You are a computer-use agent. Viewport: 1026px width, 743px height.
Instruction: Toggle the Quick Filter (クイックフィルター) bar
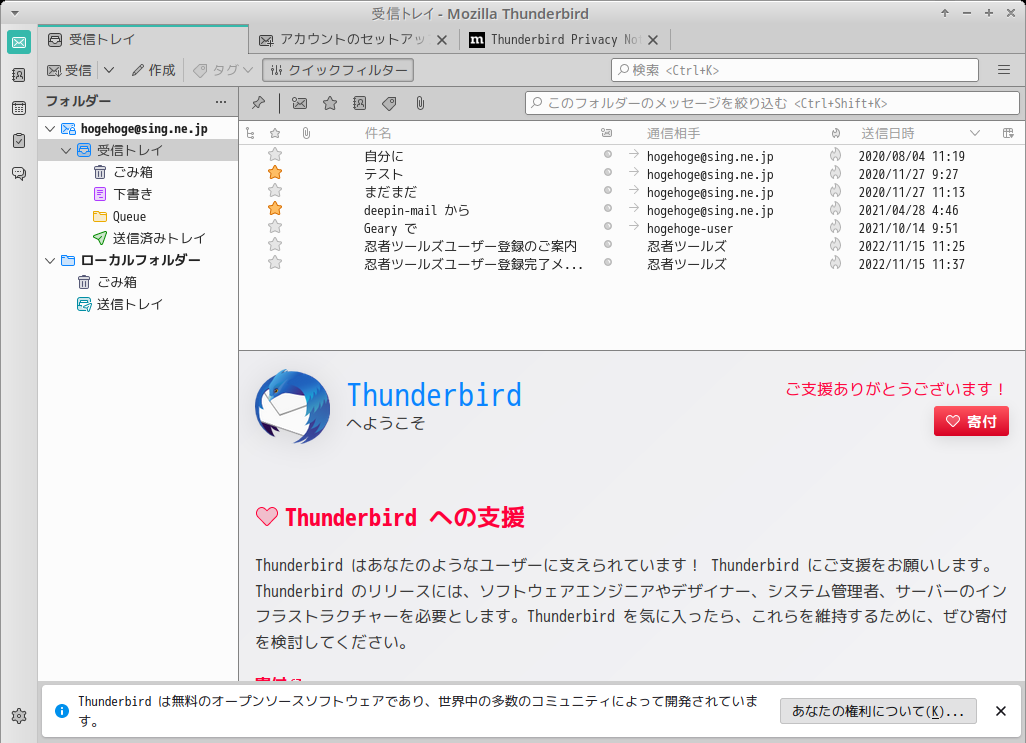coord(338,70)
